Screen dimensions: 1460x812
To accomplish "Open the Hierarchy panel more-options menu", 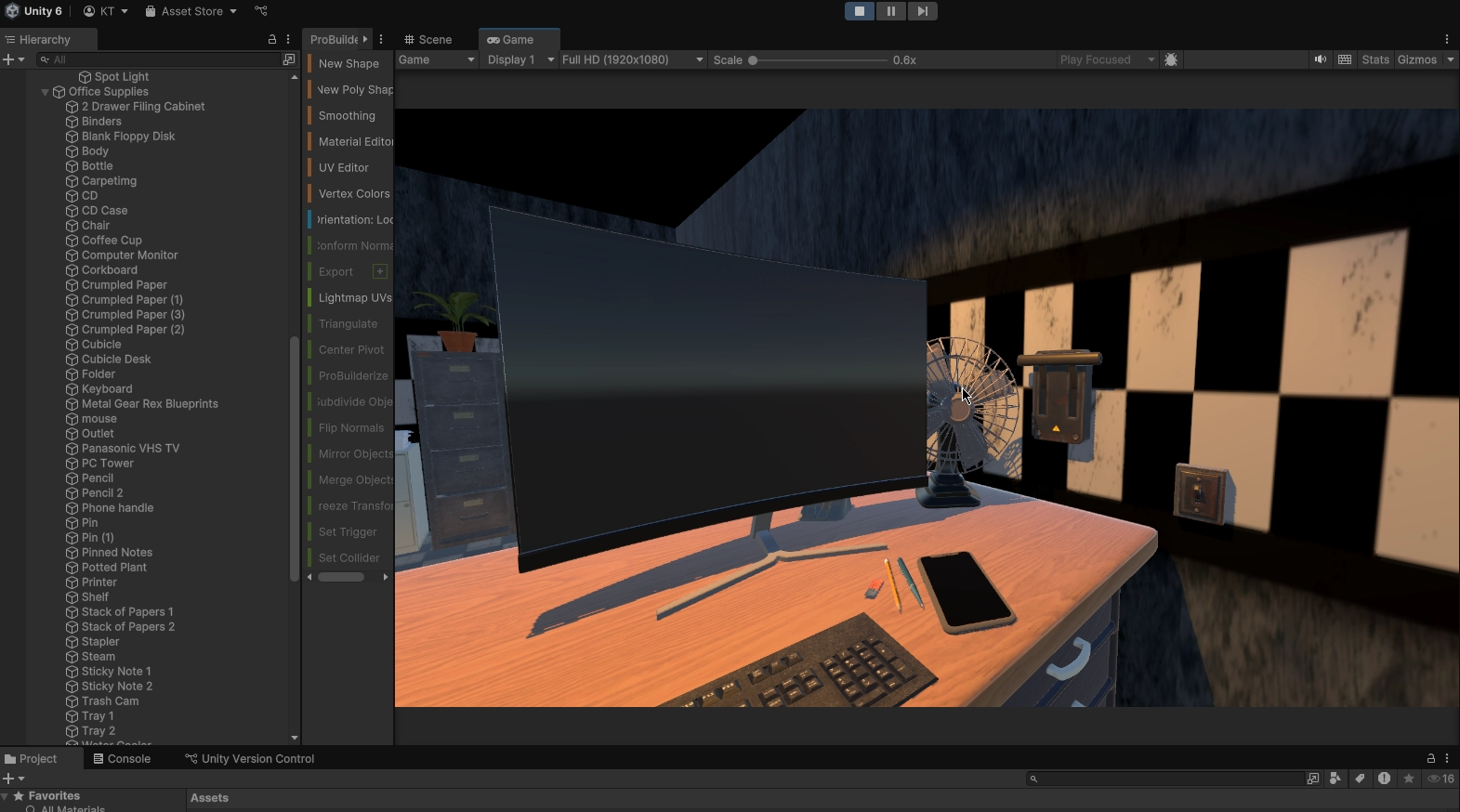I will [x=288, y=40].
